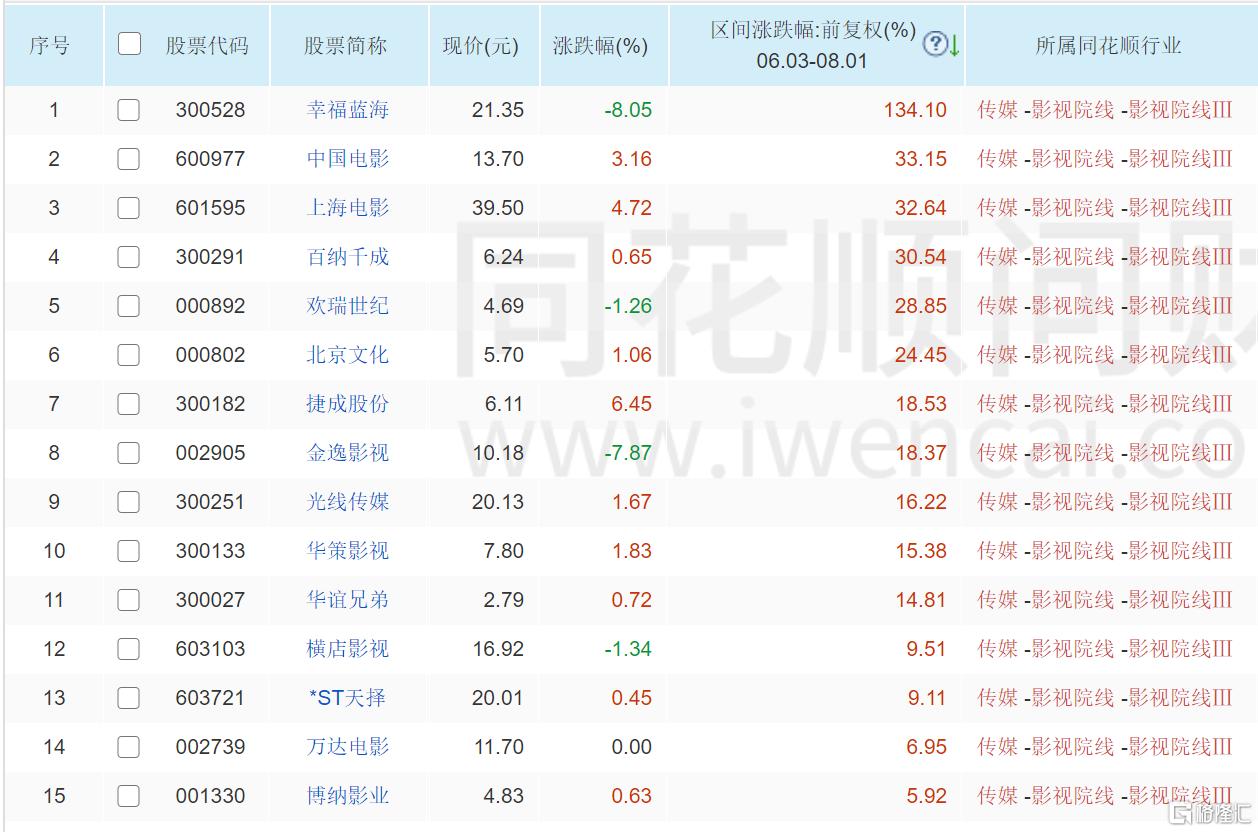The image size is (1258, 832).
Task: Click the 区间涨跌幅:前复权(%) column header
Action: (813, 30)
